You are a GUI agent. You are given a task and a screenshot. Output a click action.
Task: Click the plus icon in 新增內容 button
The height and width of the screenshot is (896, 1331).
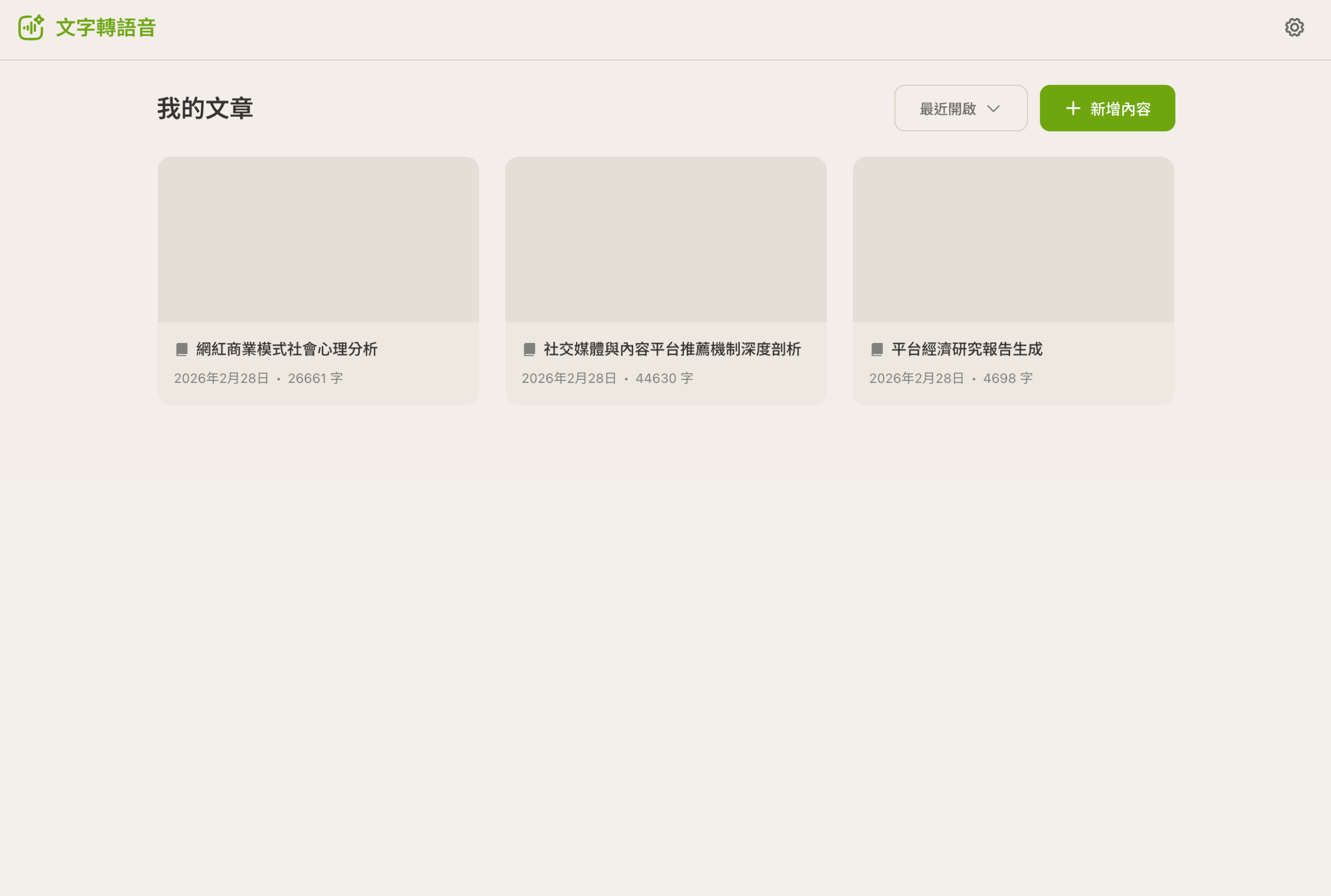(1073, 109)
